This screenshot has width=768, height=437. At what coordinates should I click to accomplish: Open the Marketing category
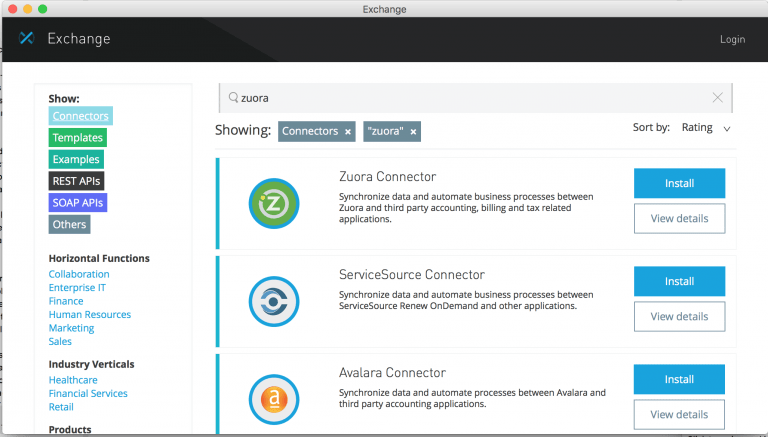click(x=71, y=328)
